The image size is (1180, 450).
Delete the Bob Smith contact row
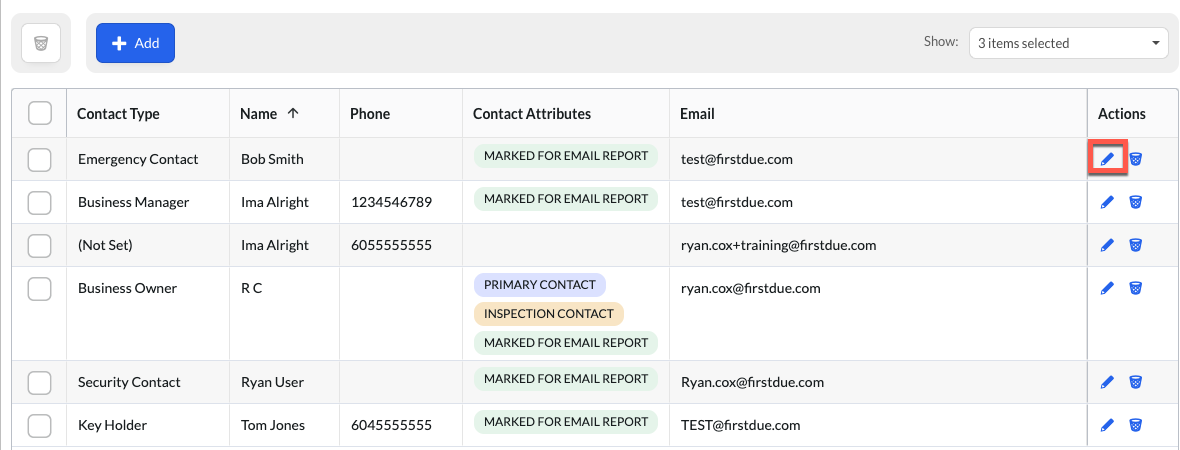pyautogui.click(x=1136, y=159)
